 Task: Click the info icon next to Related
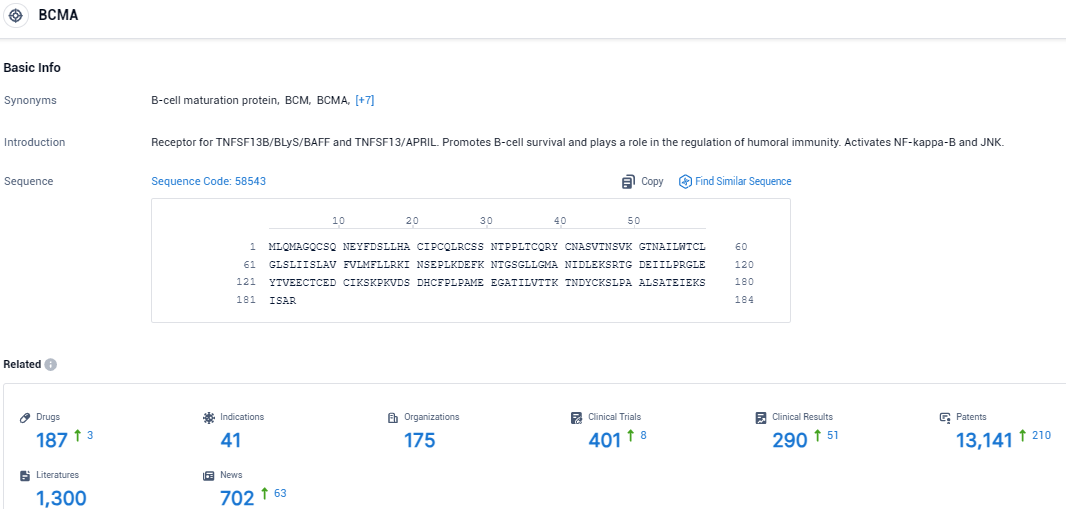(51, 365)
